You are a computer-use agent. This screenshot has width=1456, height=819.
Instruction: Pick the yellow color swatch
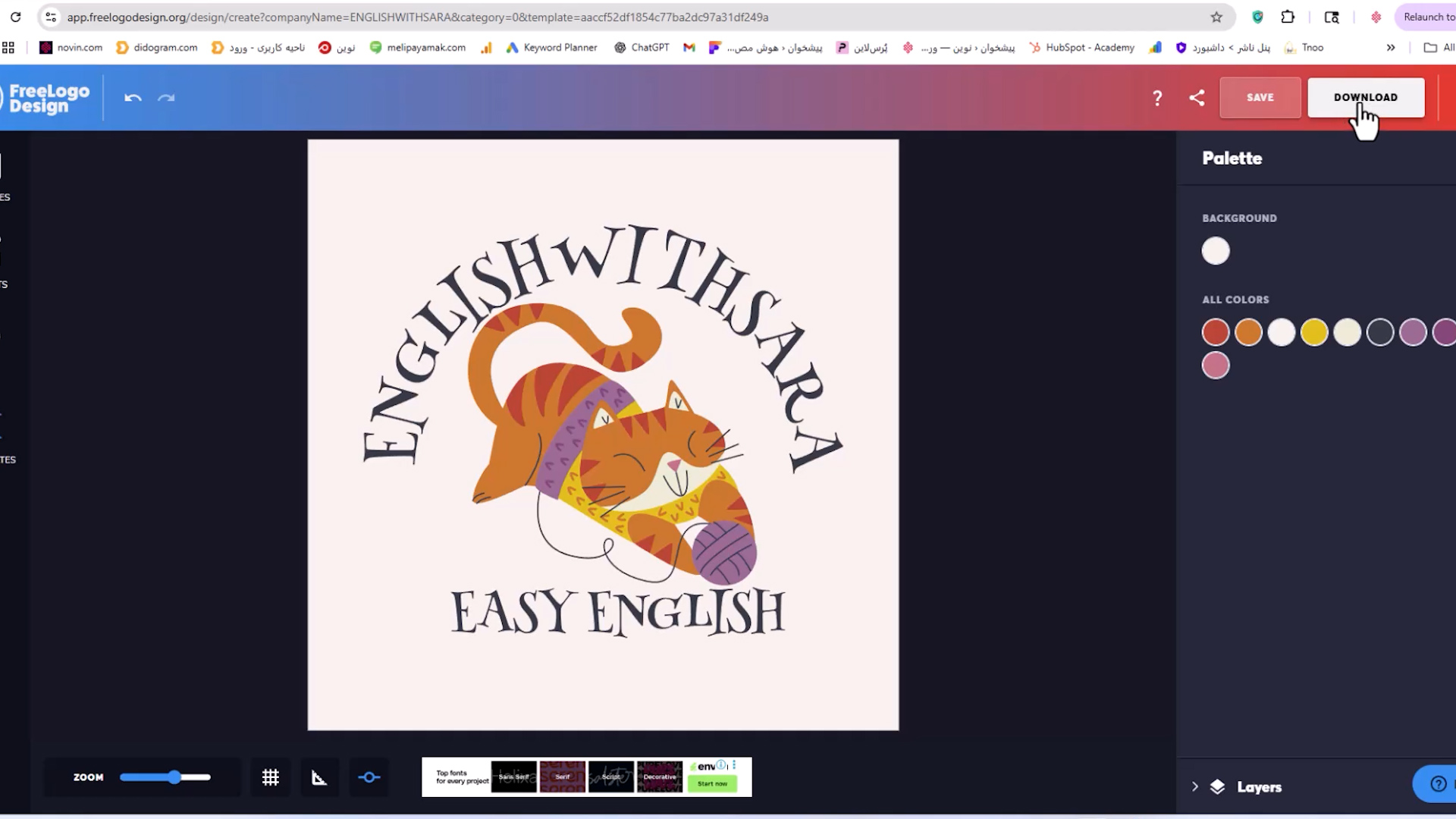click(x=1314, y=332)
